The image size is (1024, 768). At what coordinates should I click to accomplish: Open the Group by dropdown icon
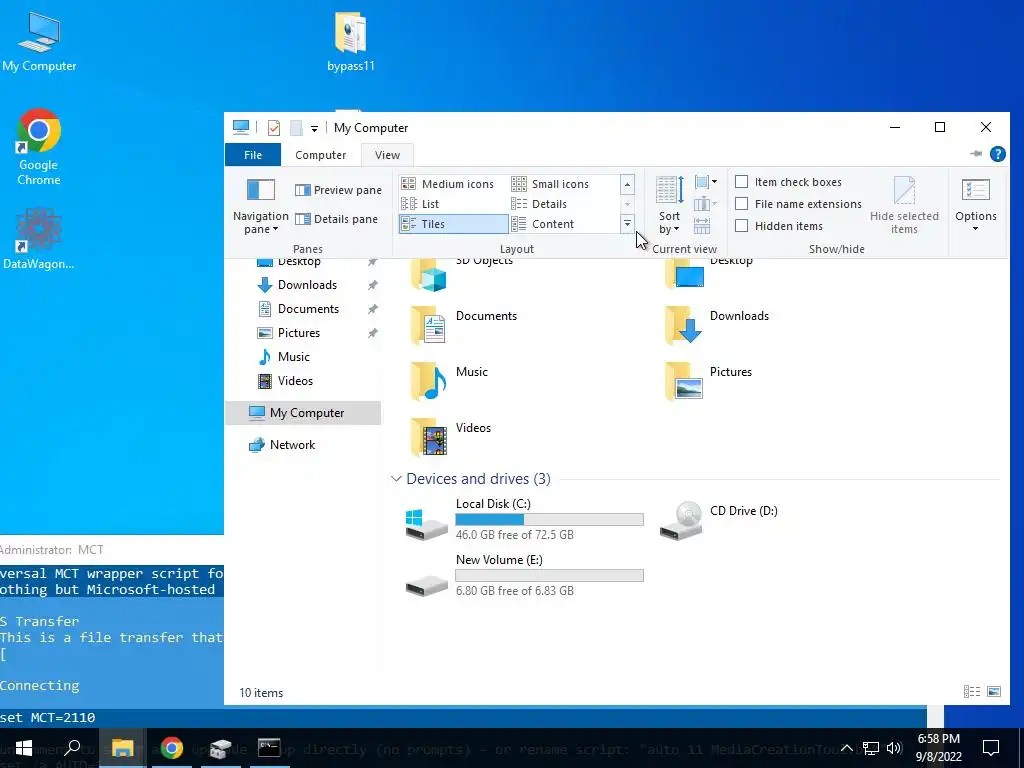(706, 182)
